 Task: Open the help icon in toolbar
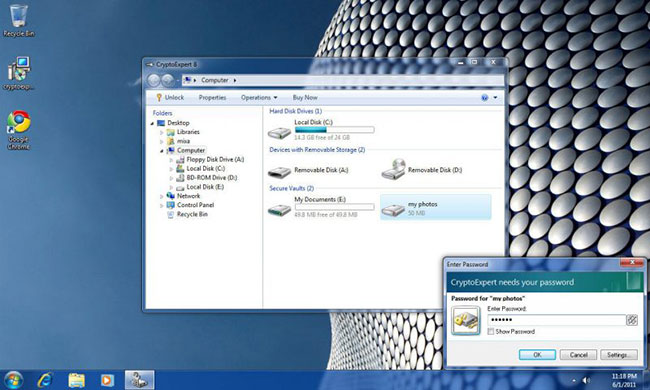484,97
